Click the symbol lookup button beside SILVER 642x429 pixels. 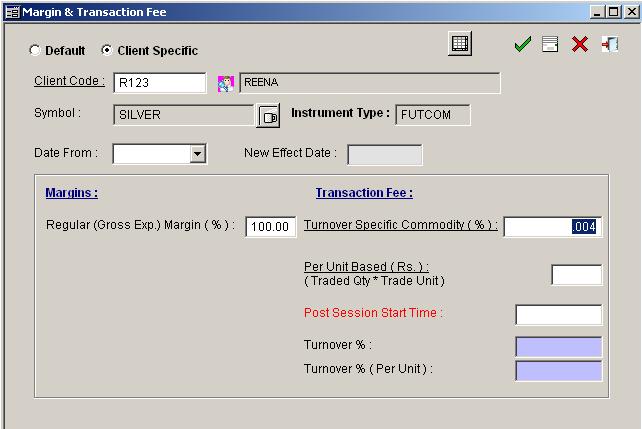(268, 116)
